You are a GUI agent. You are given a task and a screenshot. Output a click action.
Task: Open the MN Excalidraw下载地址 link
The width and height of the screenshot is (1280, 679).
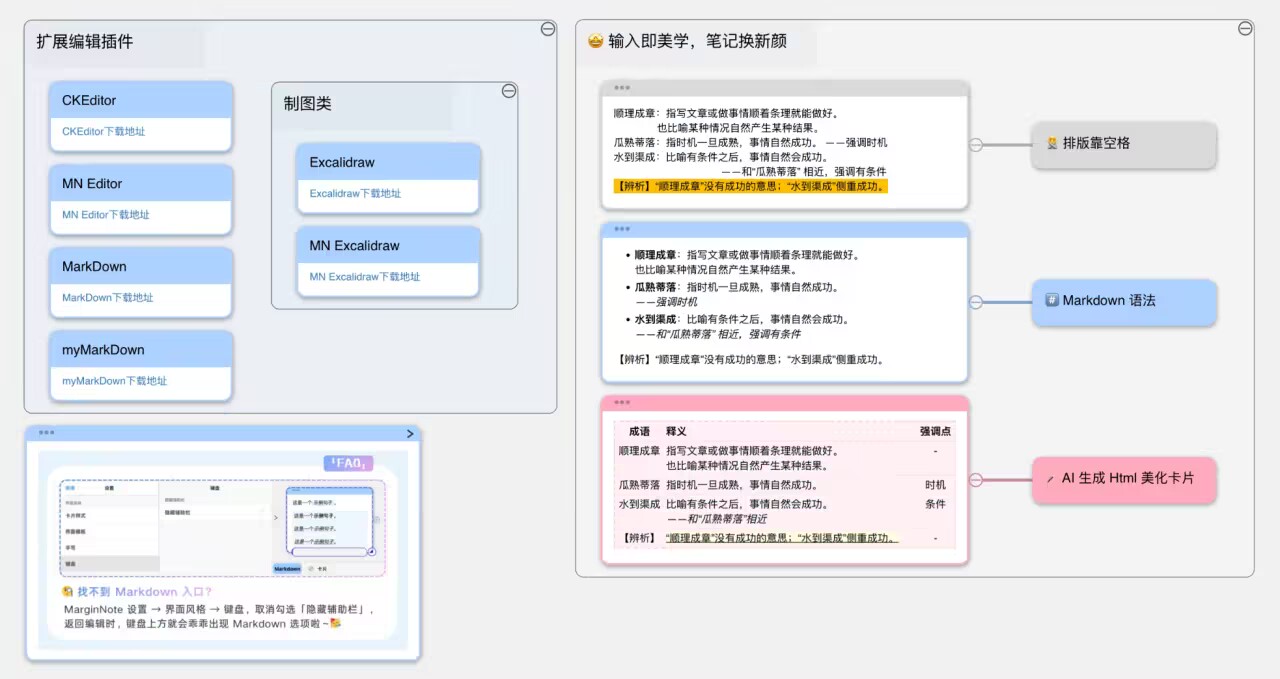point(364,277)
